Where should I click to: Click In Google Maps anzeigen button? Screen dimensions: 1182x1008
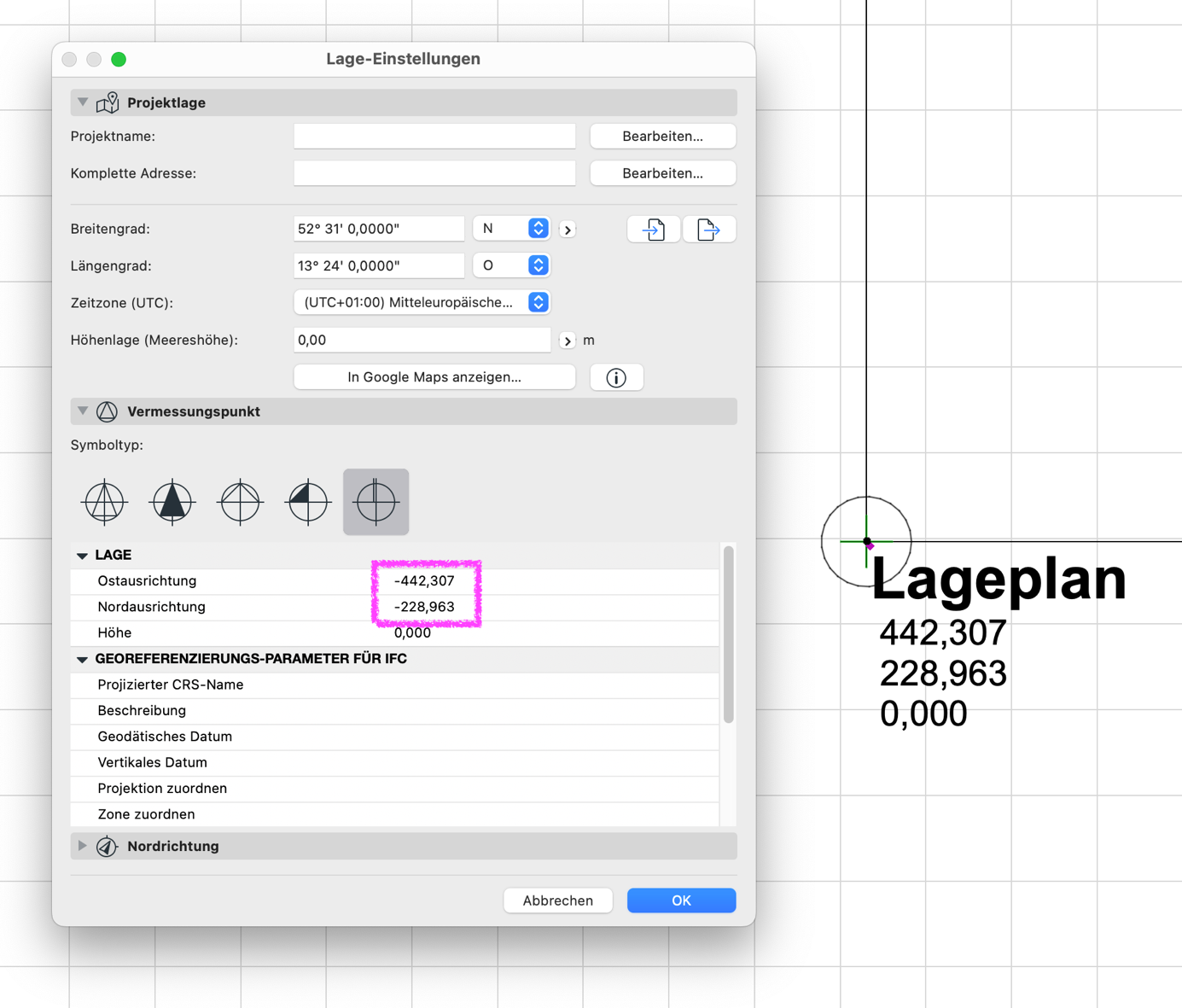tap(434, 377)
